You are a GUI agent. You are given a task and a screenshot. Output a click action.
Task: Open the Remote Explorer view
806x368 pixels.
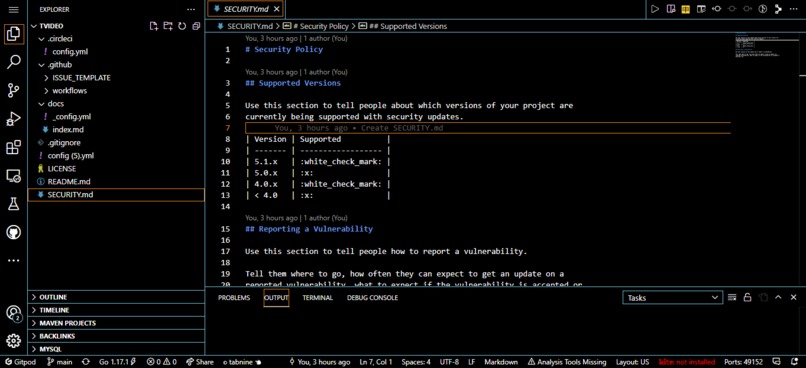pos(13,176)
